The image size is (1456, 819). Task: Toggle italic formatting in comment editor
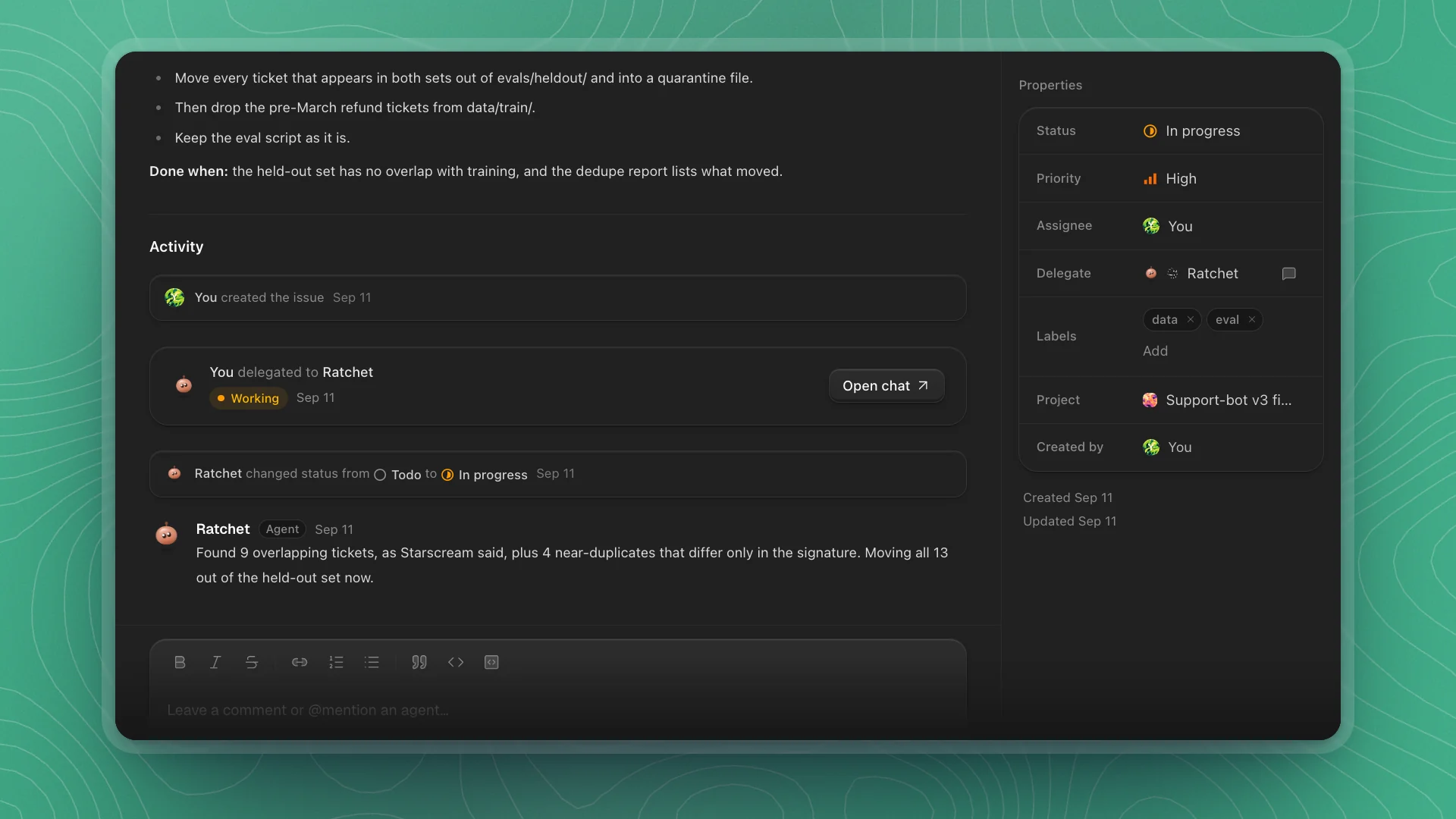215,662
